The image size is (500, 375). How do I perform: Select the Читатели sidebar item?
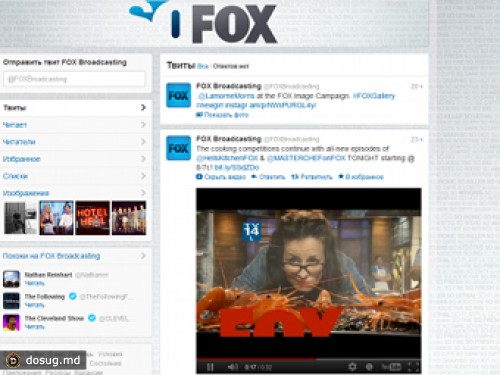(x=75, y=142)
